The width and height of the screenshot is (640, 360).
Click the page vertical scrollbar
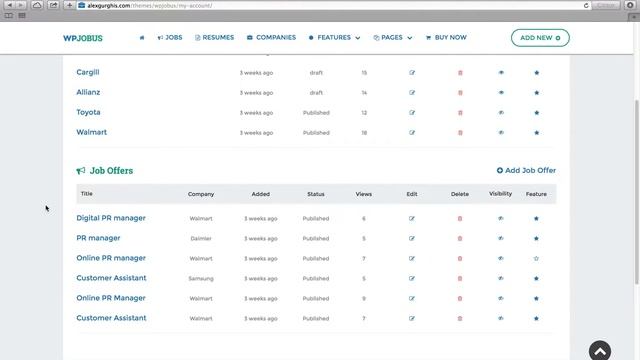(636, 192)
